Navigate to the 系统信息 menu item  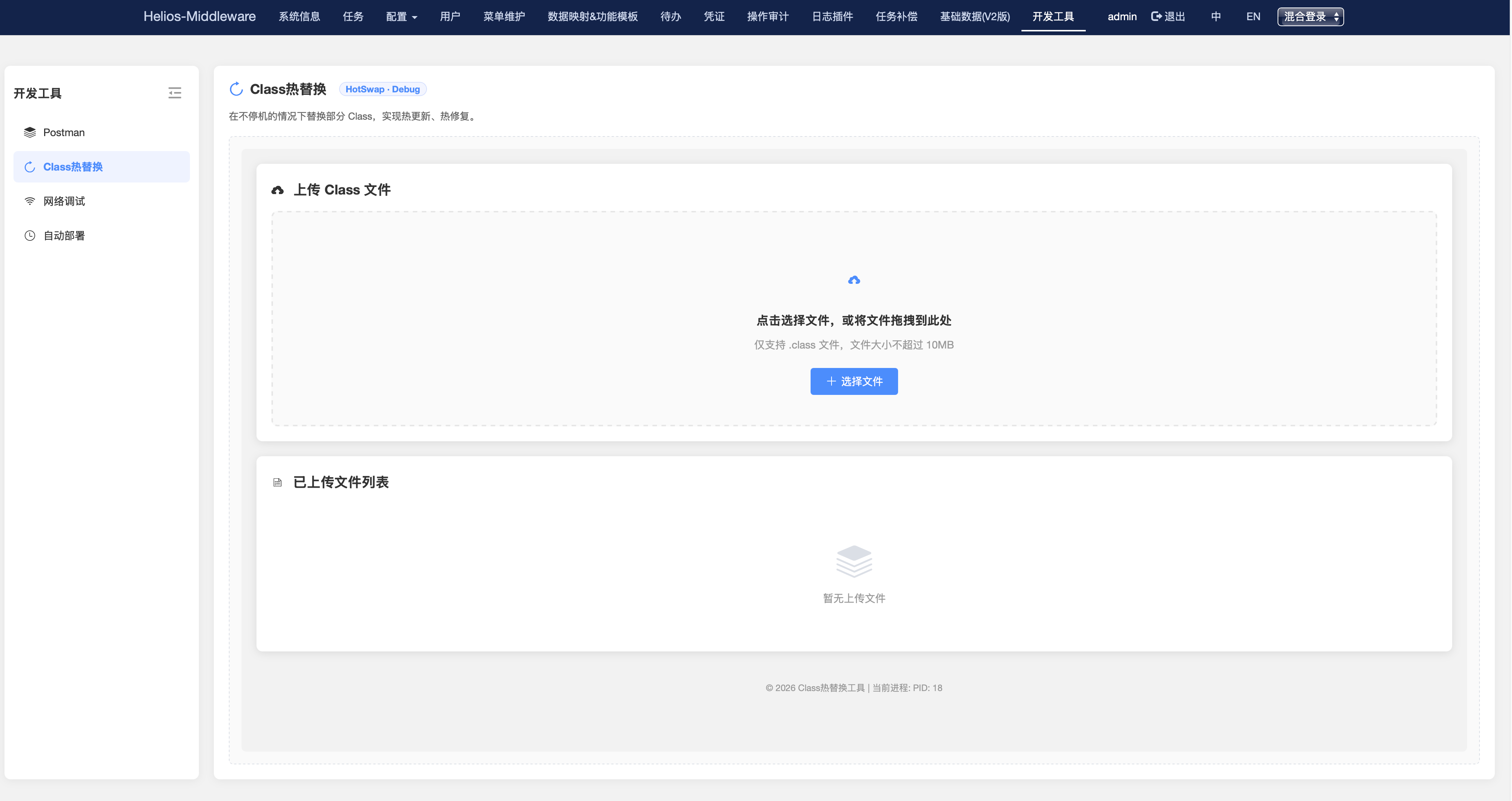tap(299, 17)
